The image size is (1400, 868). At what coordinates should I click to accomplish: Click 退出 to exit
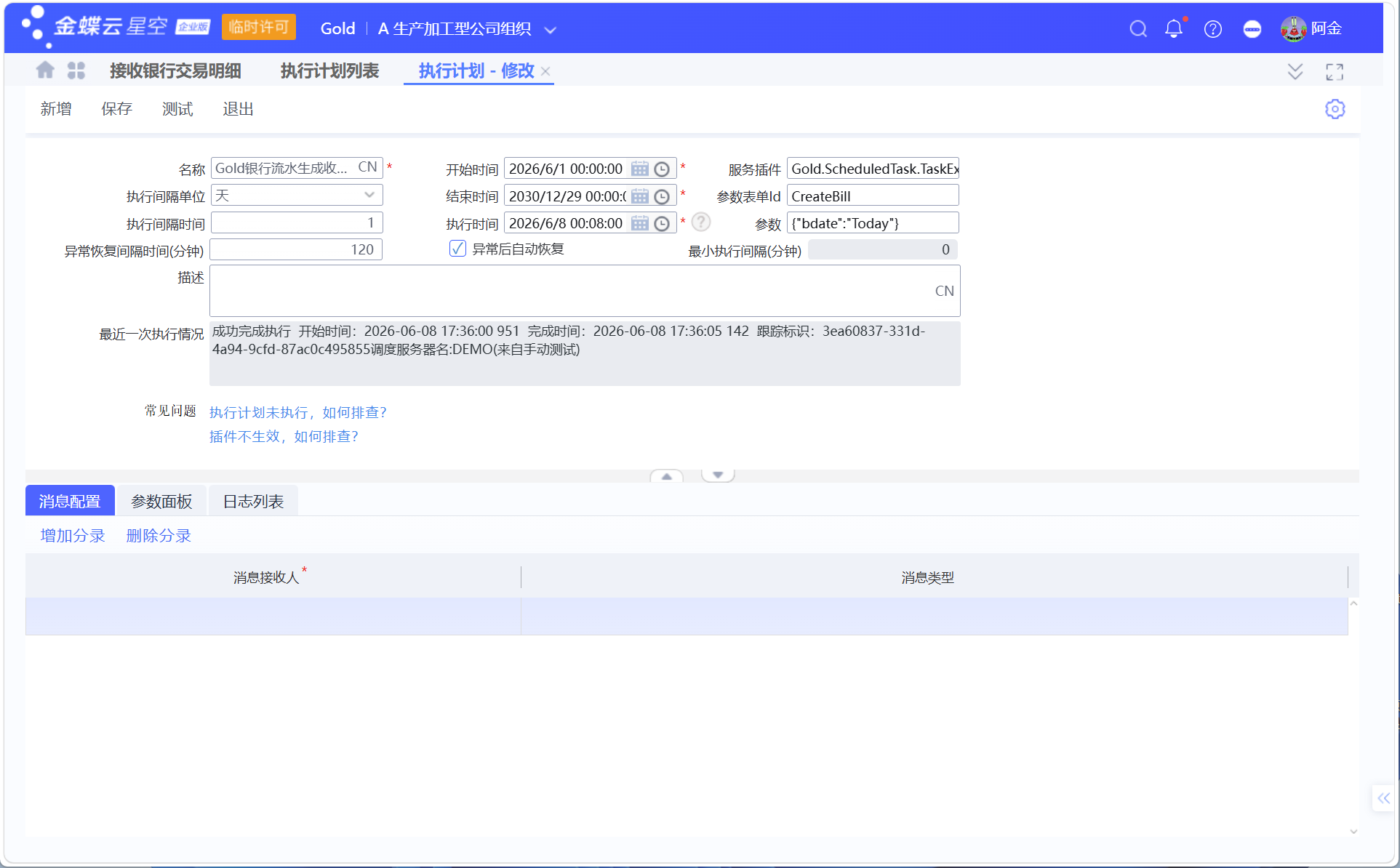click(238, 109)
